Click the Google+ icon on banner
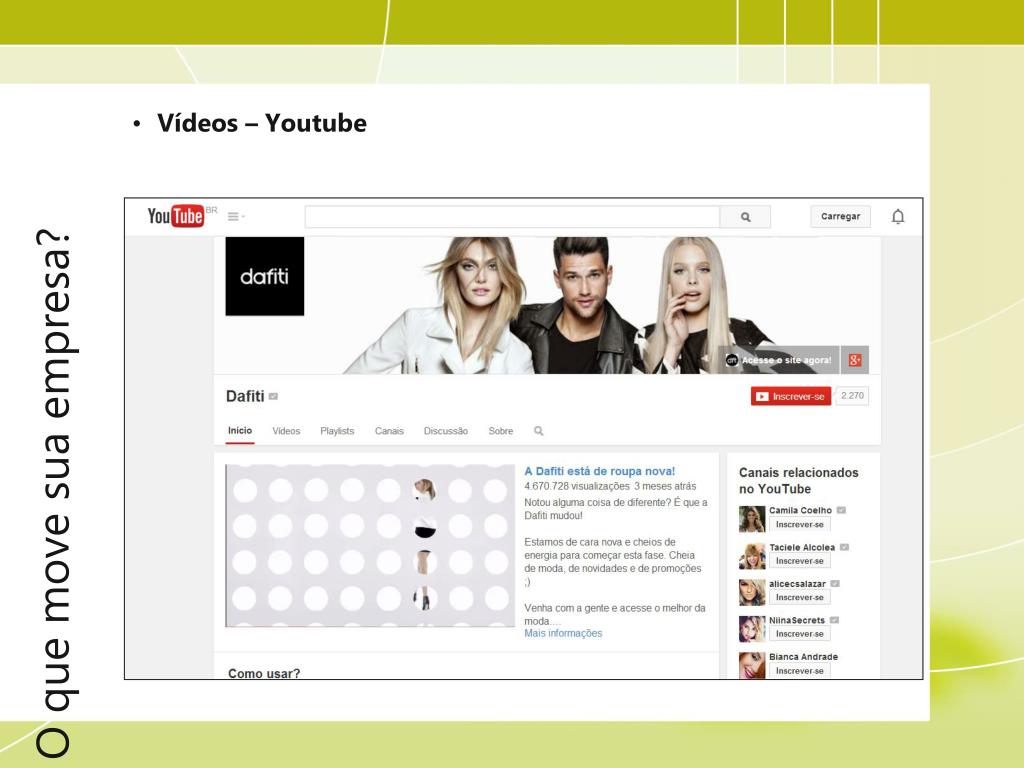This screenshot has height=768, width=1024. tap(855, 360)
